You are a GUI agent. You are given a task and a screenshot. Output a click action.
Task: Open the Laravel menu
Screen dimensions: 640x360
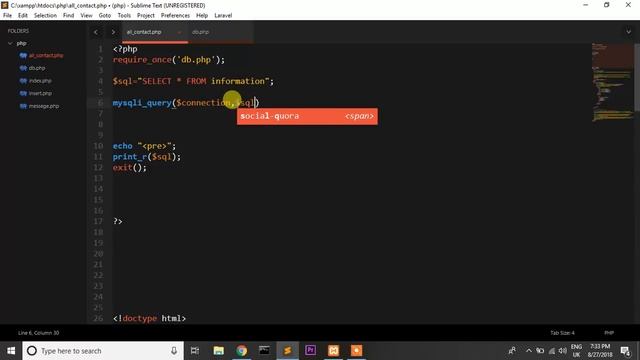pyautogui.click(x=223, y=16)
